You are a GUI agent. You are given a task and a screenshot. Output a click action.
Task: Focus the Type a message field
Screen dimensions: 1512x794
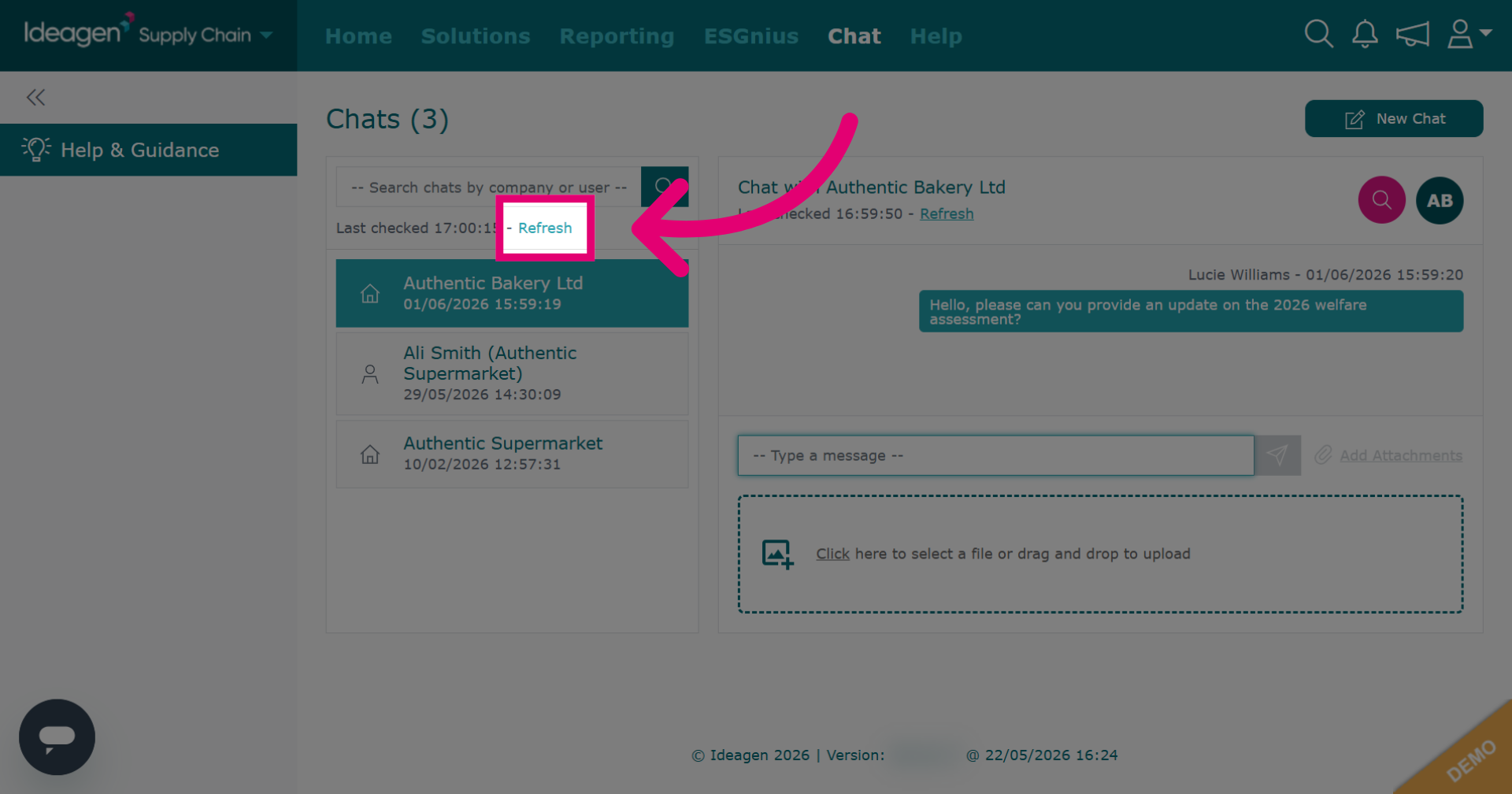995,455
